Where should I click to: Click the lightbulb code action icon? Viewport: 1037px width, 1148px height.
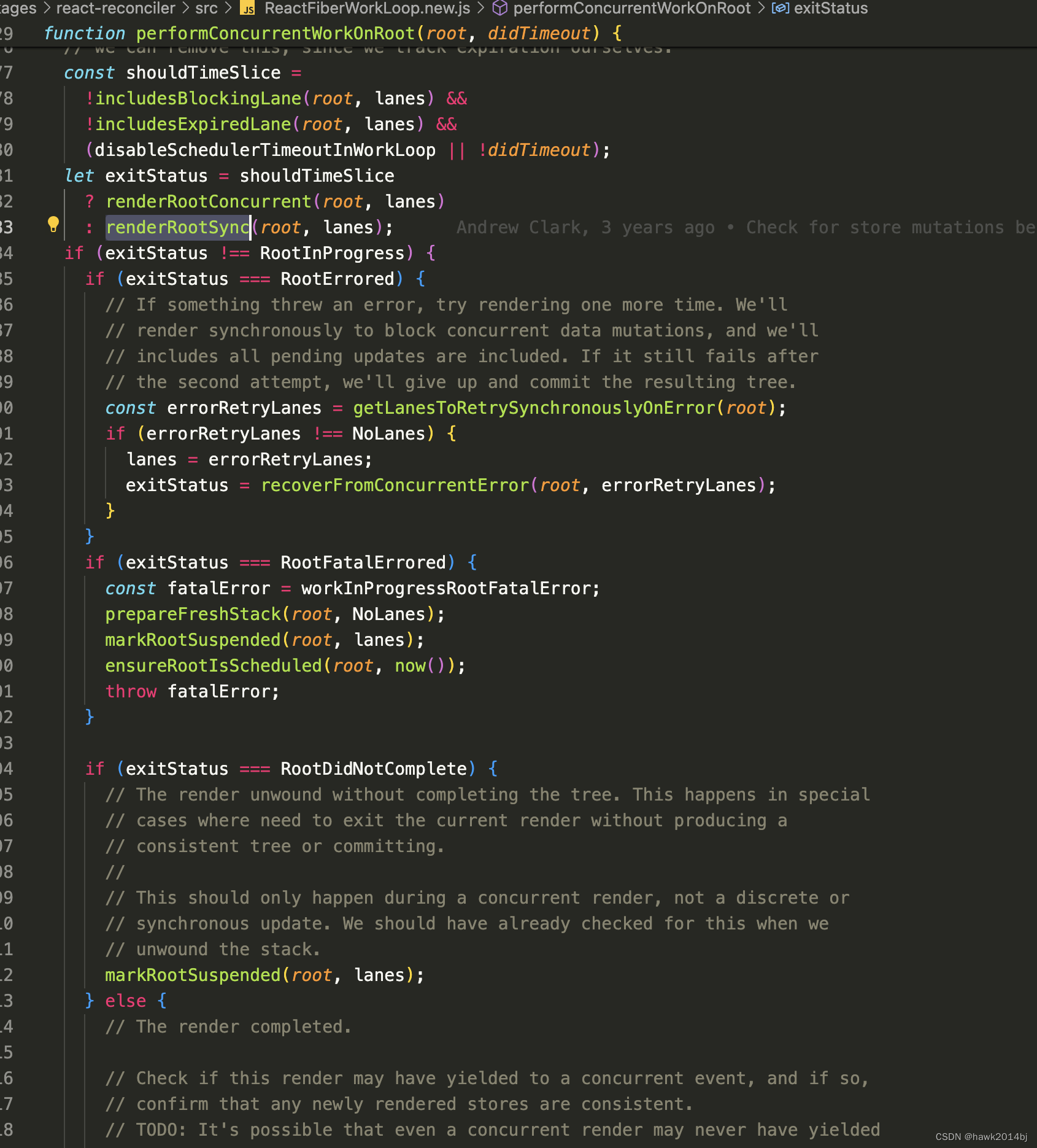53,225
